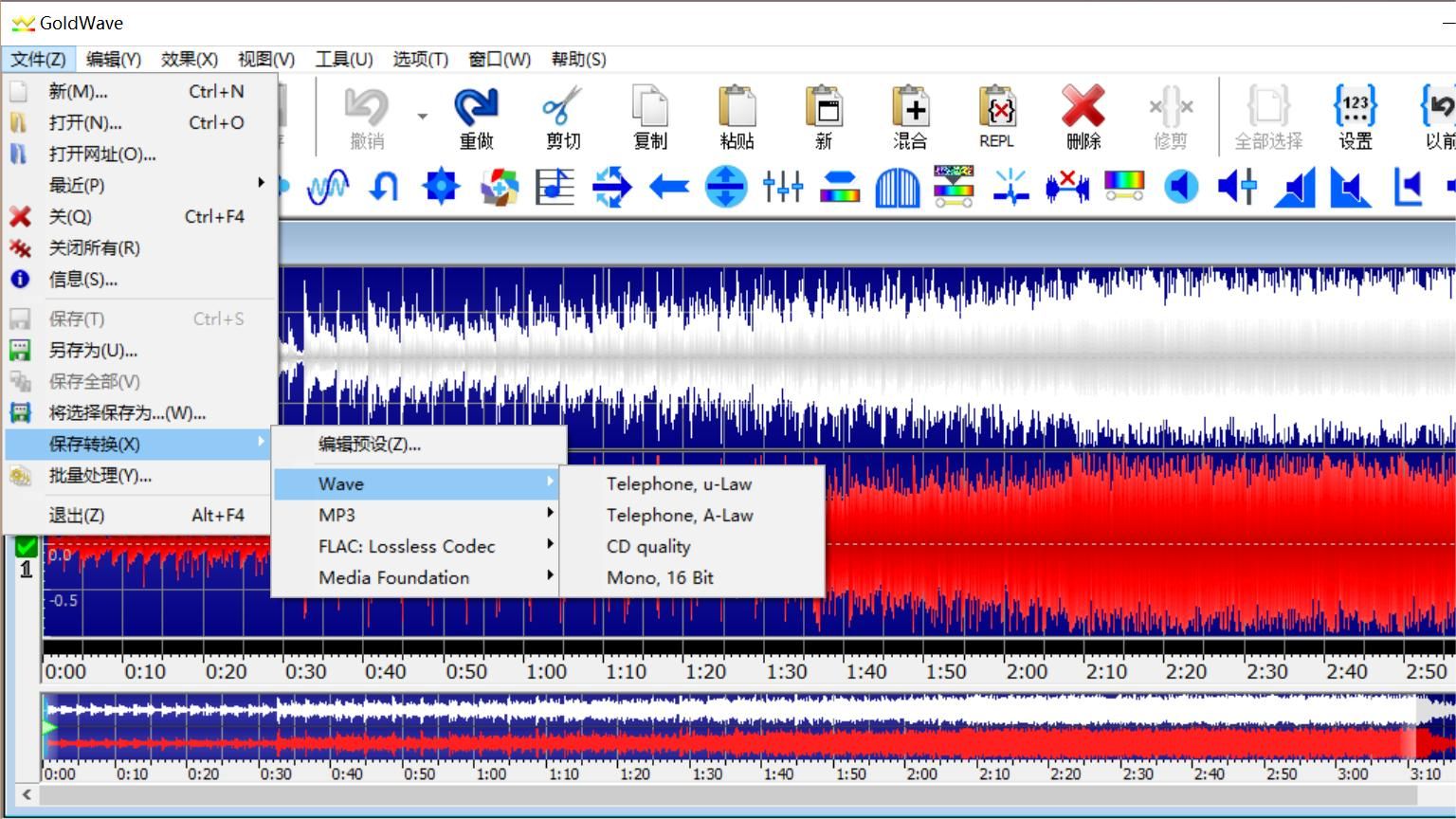Click the blue spark noise-reduction icon
This screenshot has height=819, width=1456.
[x=1010, y=187]
